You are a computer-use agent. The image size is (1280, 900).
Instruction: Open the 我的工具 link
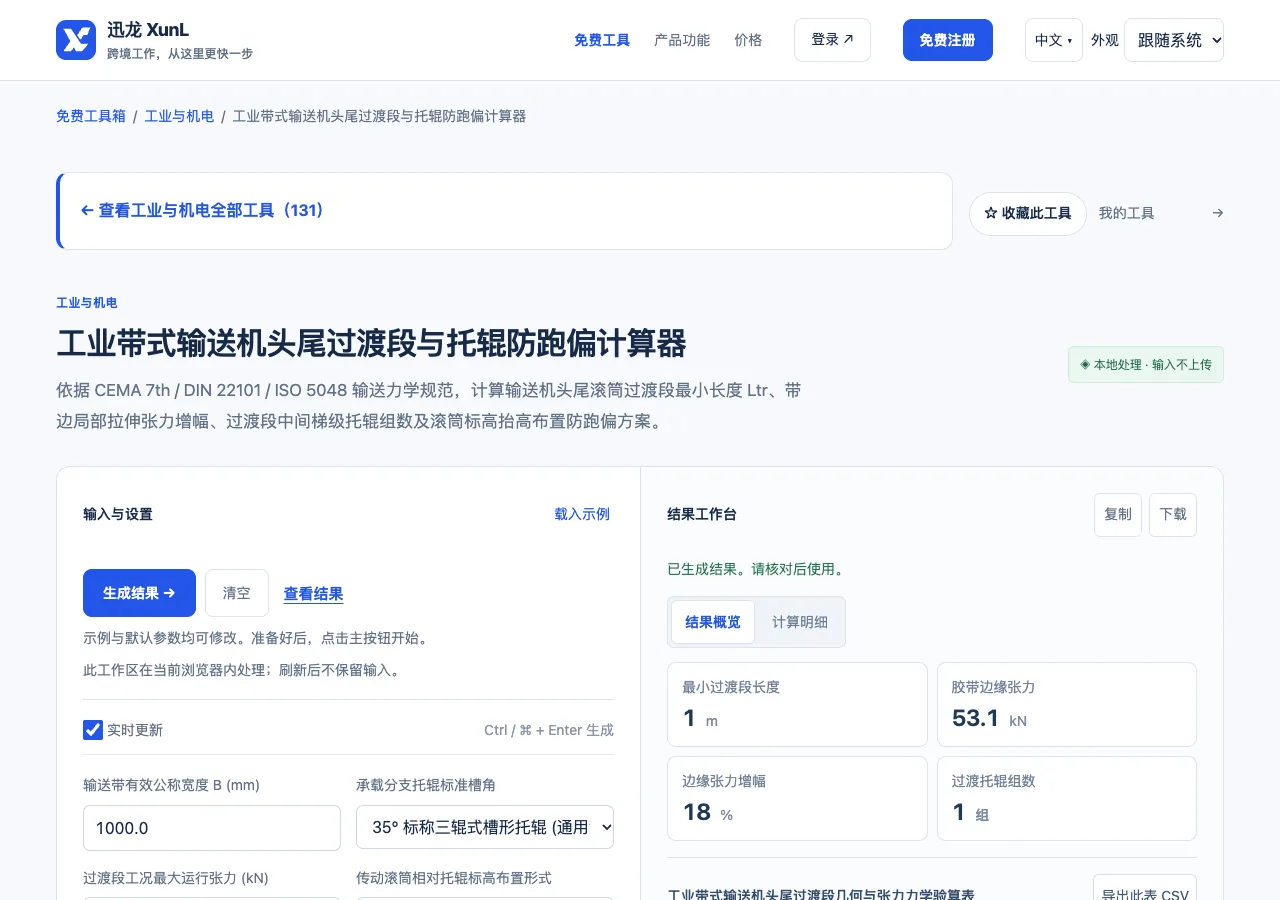1127,213
